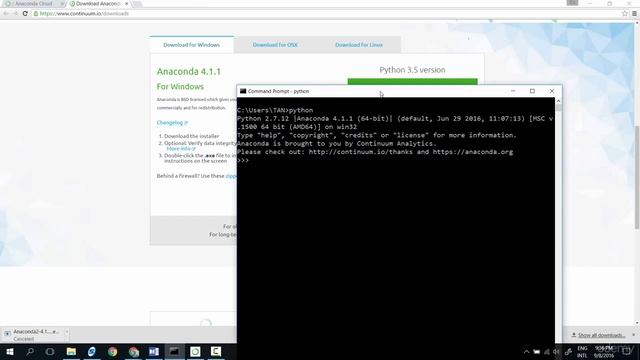Image resolution: width=640 pixels, height=360 pixels.
Task: Maximize the Command Prompt window
Action: pos(532,91)
